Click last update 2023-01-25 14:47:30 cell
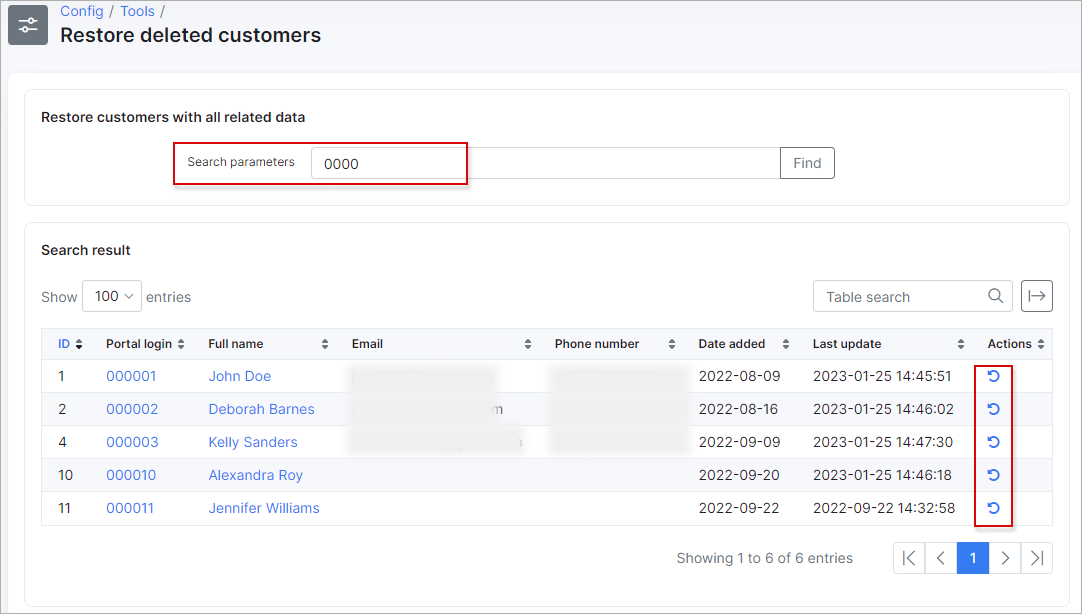Screen dimensions: 1082x614 tap(883, 442)
